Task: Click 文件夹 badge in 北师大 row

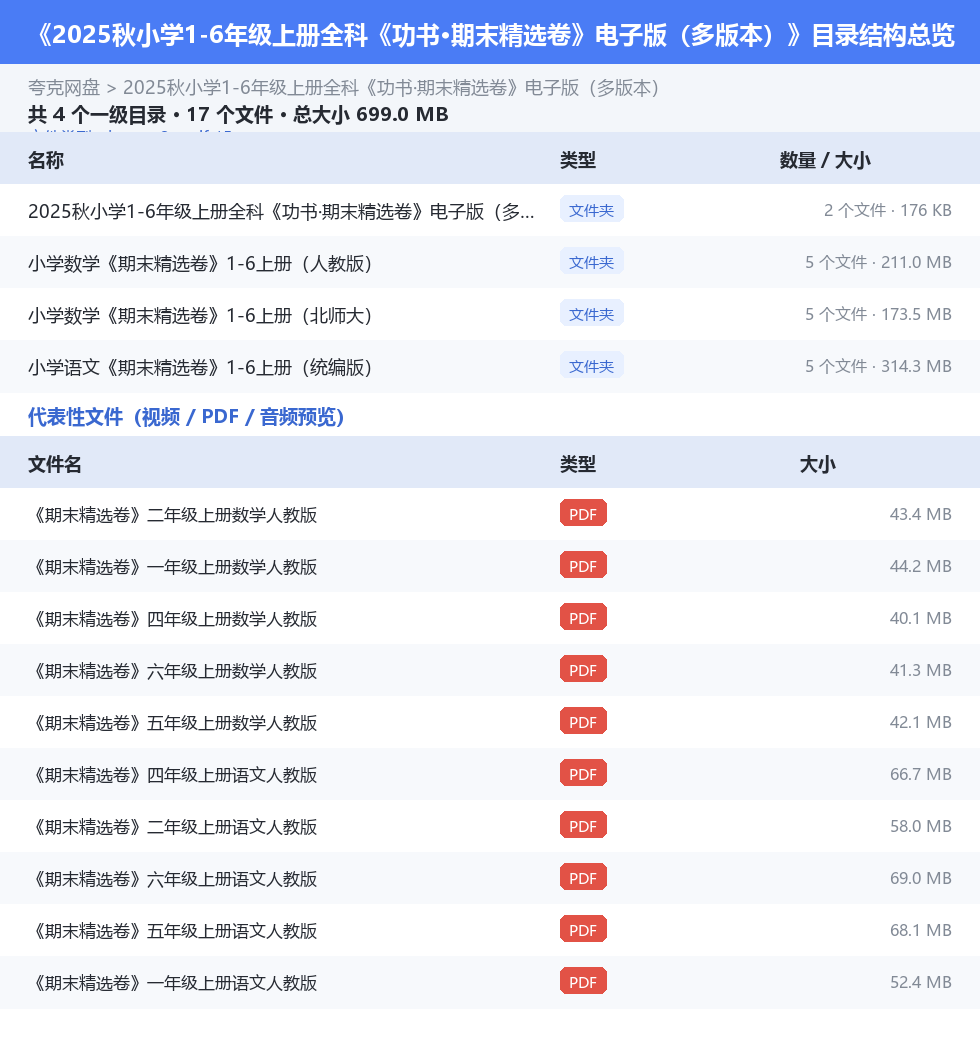Action: [591, 314]
